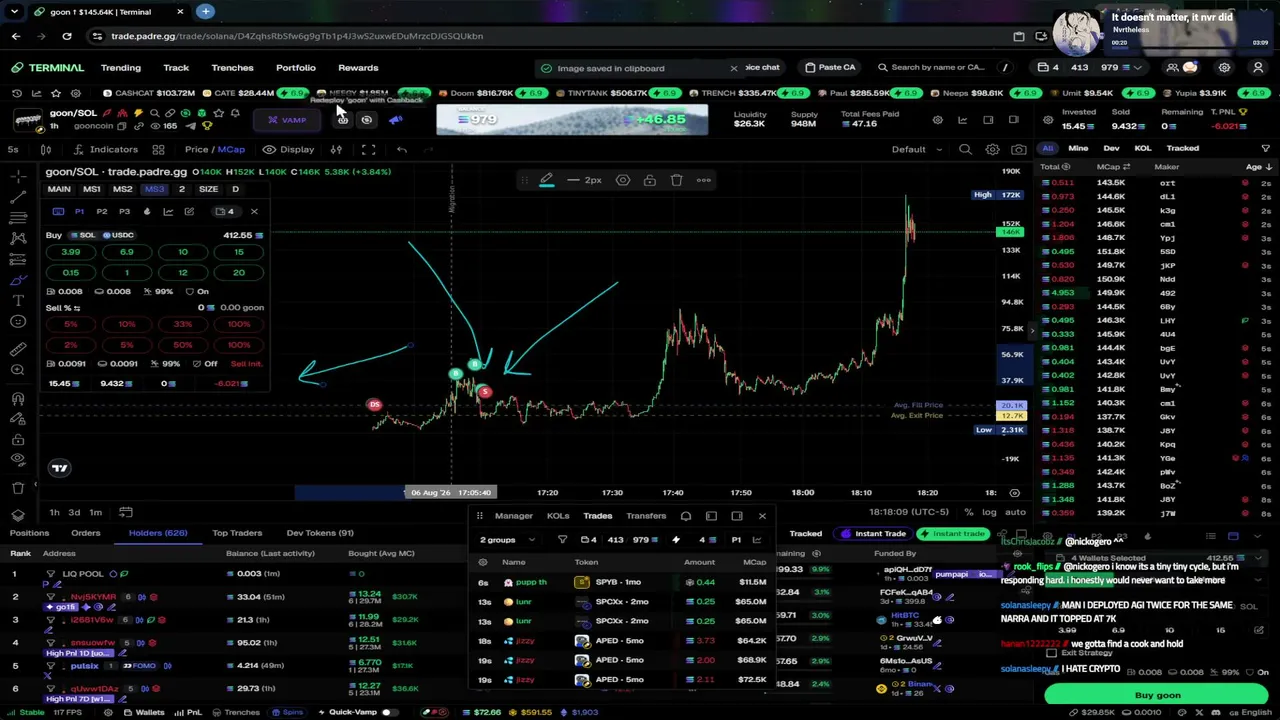
Task: Open the Portfolio page
Action: [x=295, y=68]
